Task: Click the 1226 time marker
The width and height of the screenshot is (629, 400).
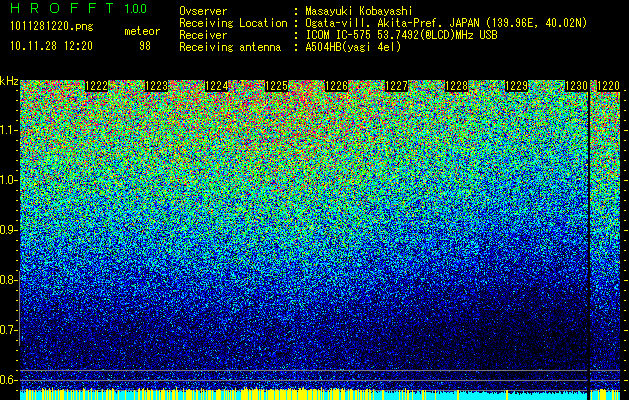Action: (336, 86)
